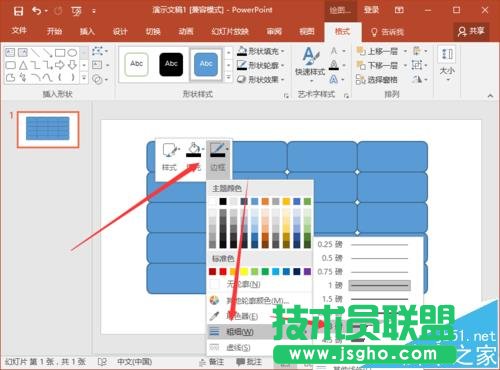Open the 文件 tab
The image size is (500, 370).
pyautogui.click(x=19, y=31)
